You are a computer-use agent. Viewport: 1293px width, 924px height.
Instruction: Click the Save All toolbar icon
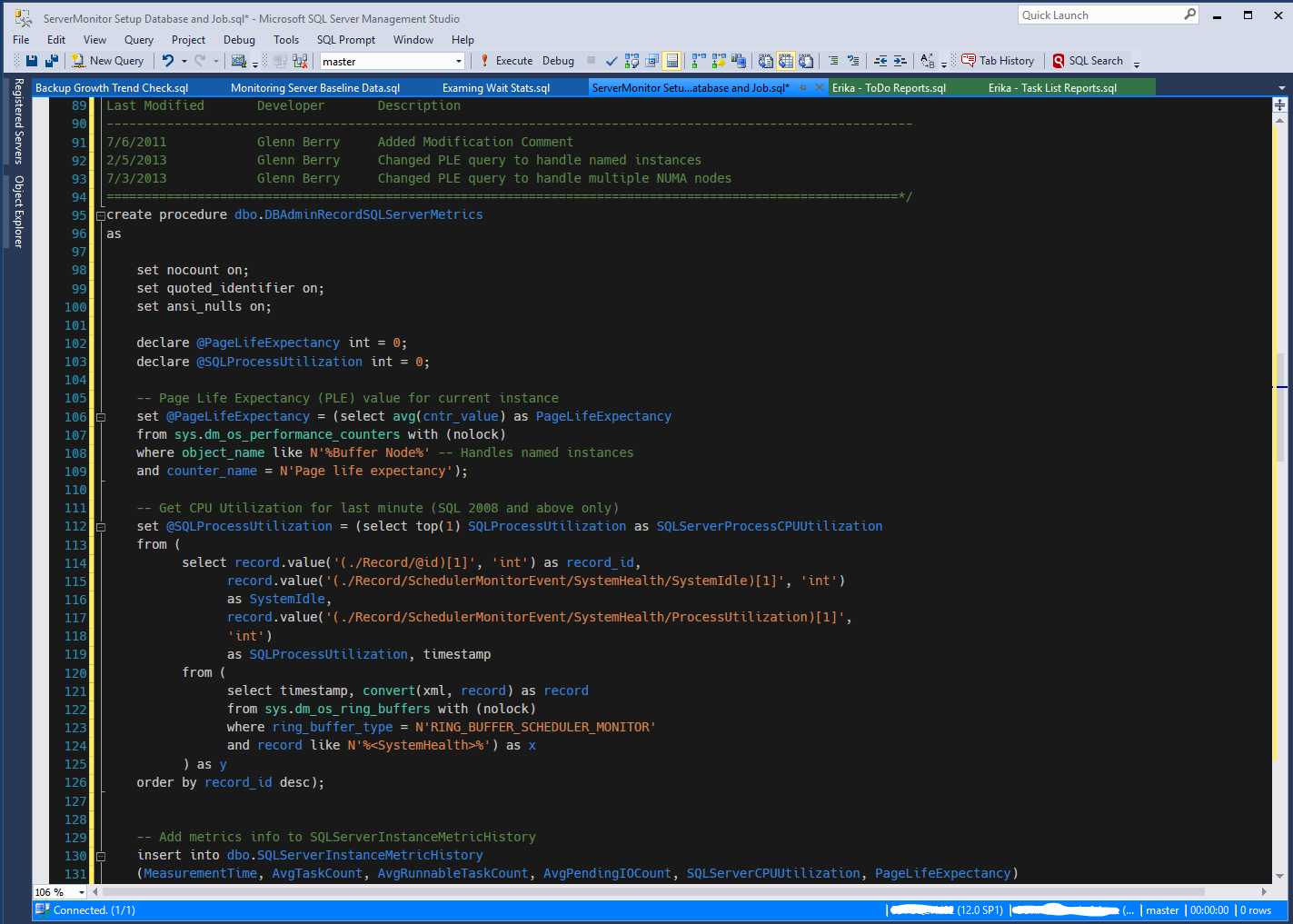[52, 60]
